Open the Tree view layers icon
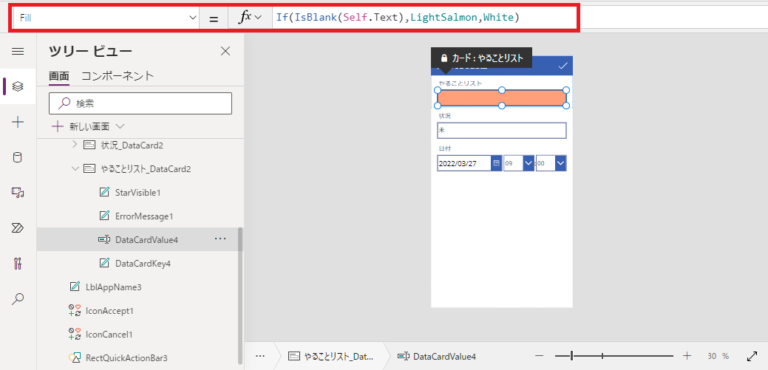The width and height of the screenshot is (768, 370). (x=18, y=87)
